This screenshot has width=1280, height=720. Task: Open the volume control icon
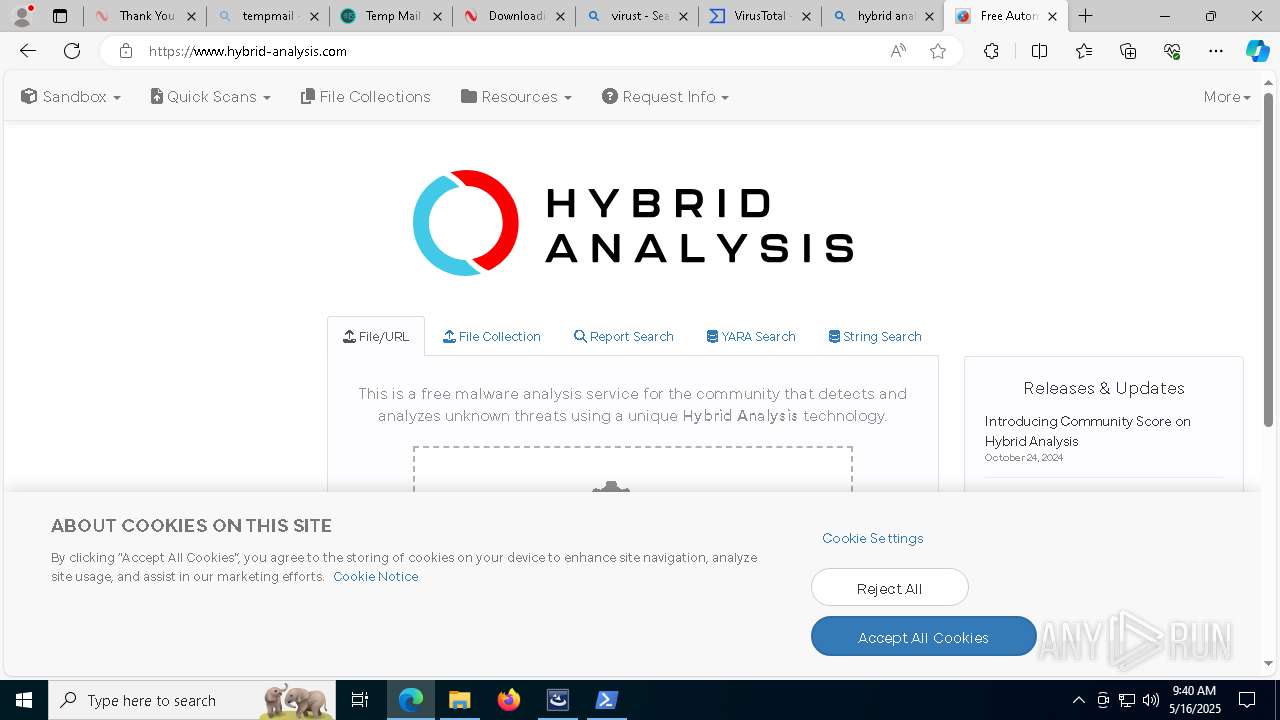pyautogui.click(x=1151, y=700)
